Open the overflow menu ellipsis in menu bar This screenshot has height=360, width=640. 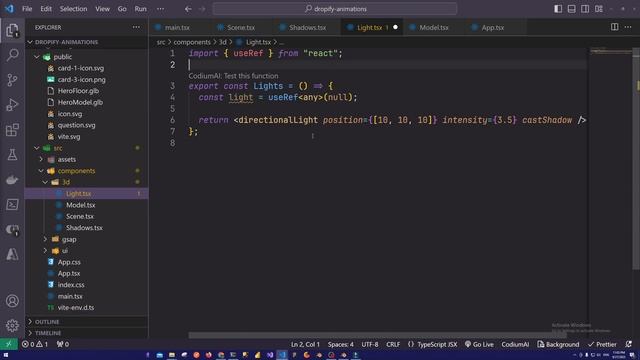click(160, 9)
